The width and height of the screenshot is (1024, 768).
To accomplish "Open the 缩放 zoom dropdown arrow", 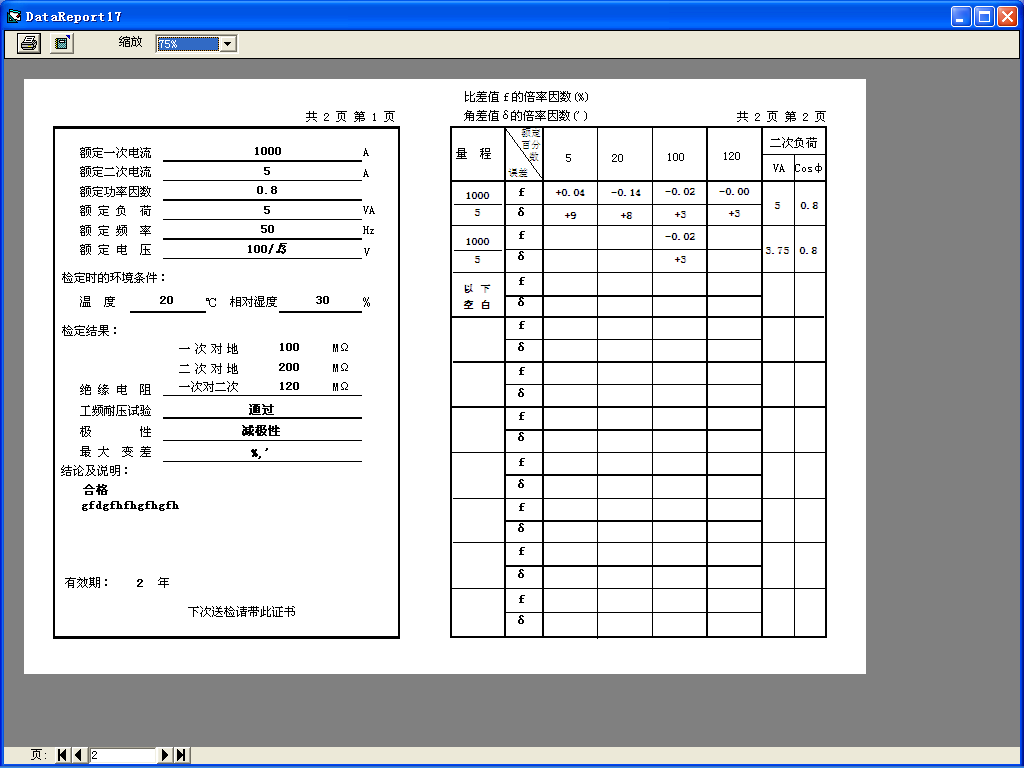I will coord(228,44).
